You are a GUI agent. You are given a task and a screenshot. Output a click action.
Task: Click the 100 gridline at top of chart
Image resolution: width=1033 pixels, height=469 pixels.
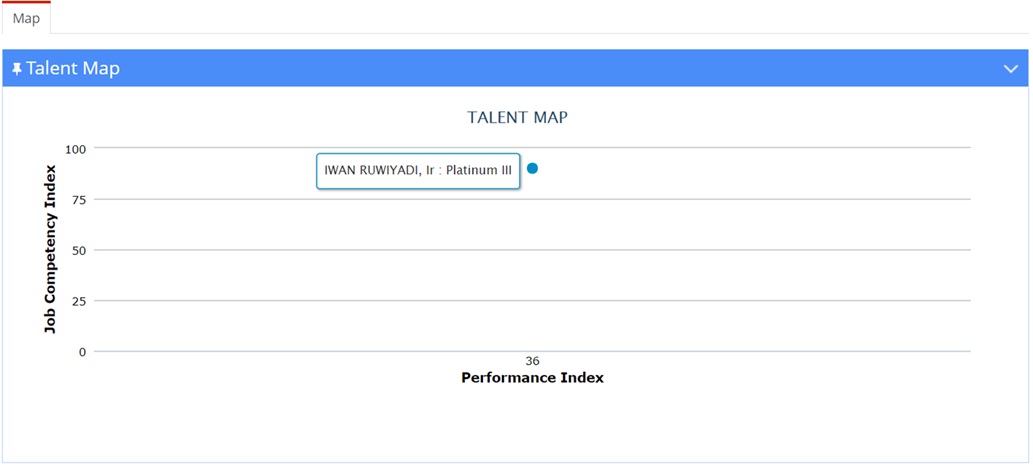532,148
